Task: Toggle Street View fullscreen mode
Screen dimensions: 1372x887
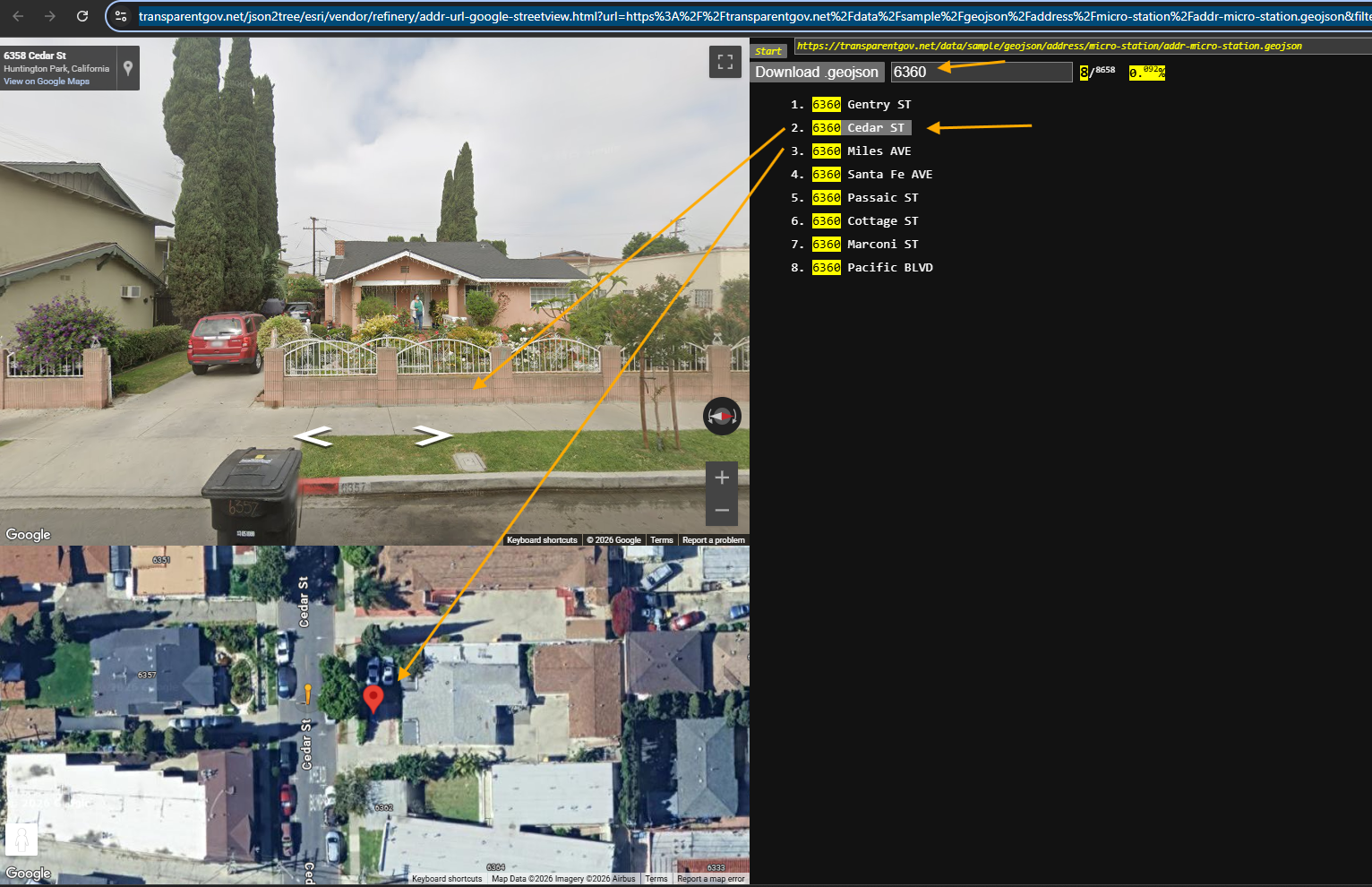Action: pyautogui.click(x=725, y=62)
